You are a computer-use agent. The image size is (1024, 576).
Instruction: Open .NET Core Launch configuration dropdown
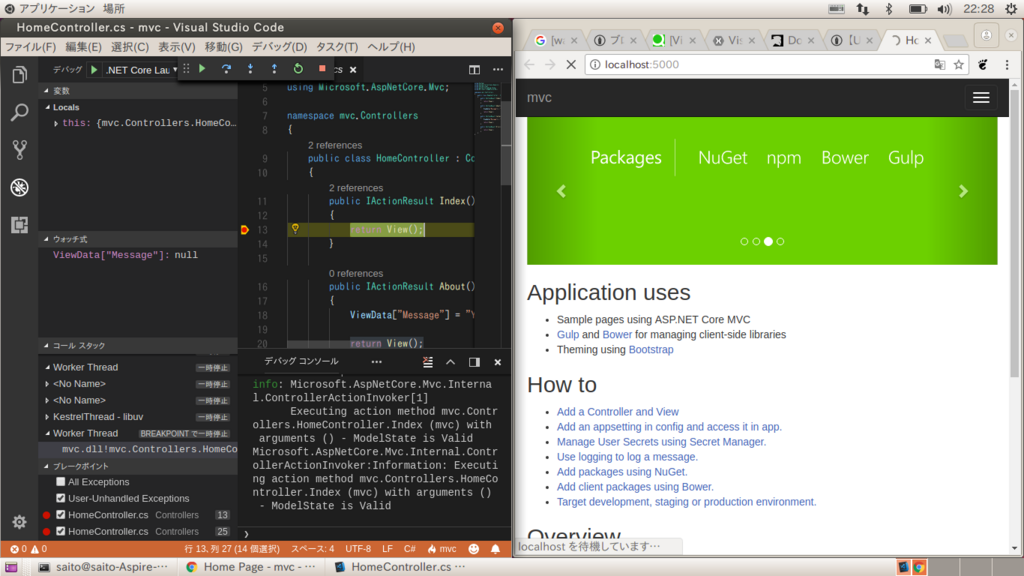point(141,70)
